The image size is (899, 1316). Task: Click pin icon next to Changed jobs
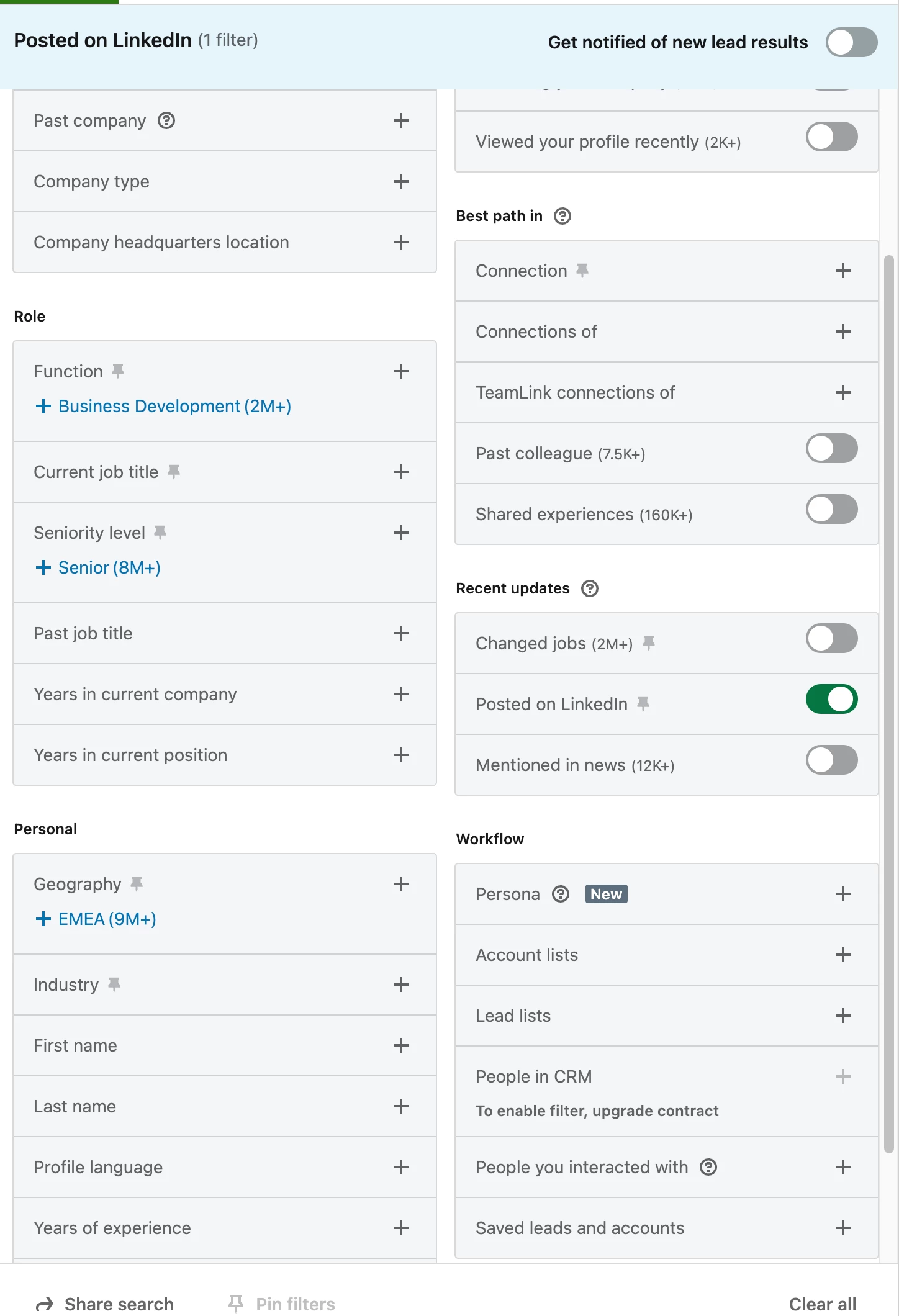point(649,643)
